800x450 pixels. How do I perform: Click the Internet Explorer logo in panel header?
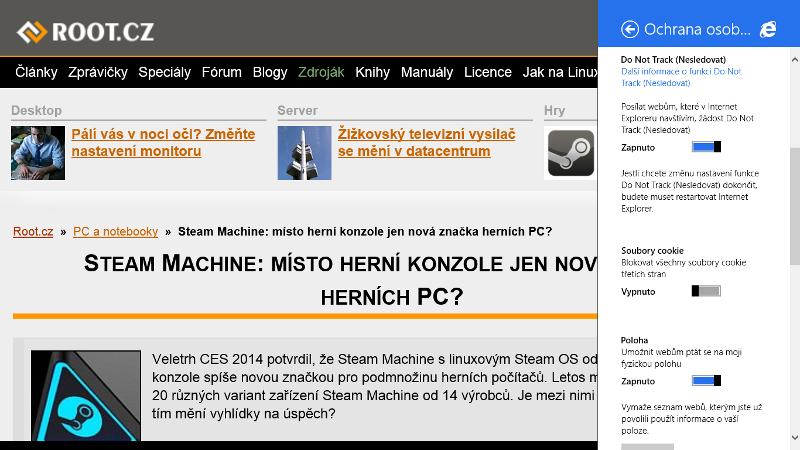(x=768, y=29)
